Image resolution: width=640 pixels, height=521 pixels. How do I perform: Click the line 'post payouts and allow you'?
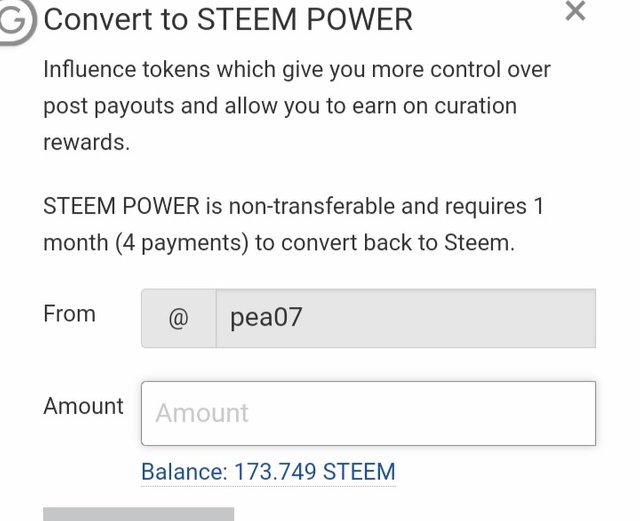[280, 106]
